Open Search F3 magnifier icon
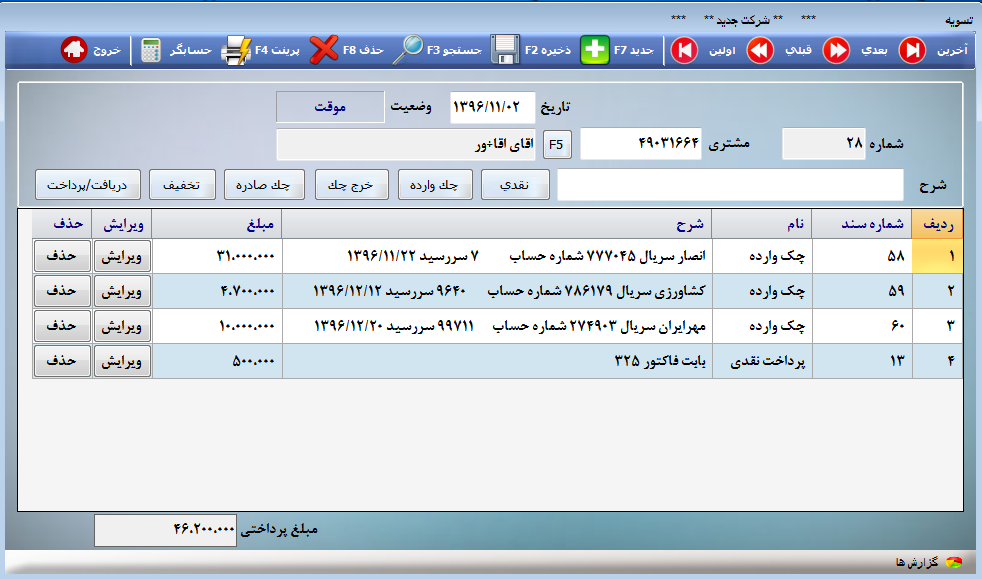This screenshot has width=982, height=579. point(411,50)
